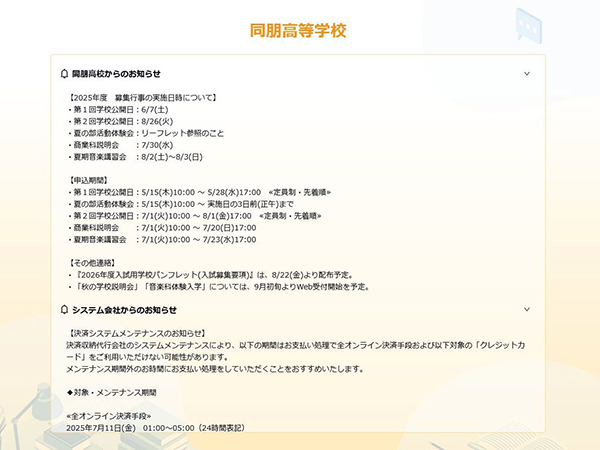Click 夏の部活動体験会：リーフレット参照のこと line
The width and height of the screenshot is (600, 450).
click(146, 133)
